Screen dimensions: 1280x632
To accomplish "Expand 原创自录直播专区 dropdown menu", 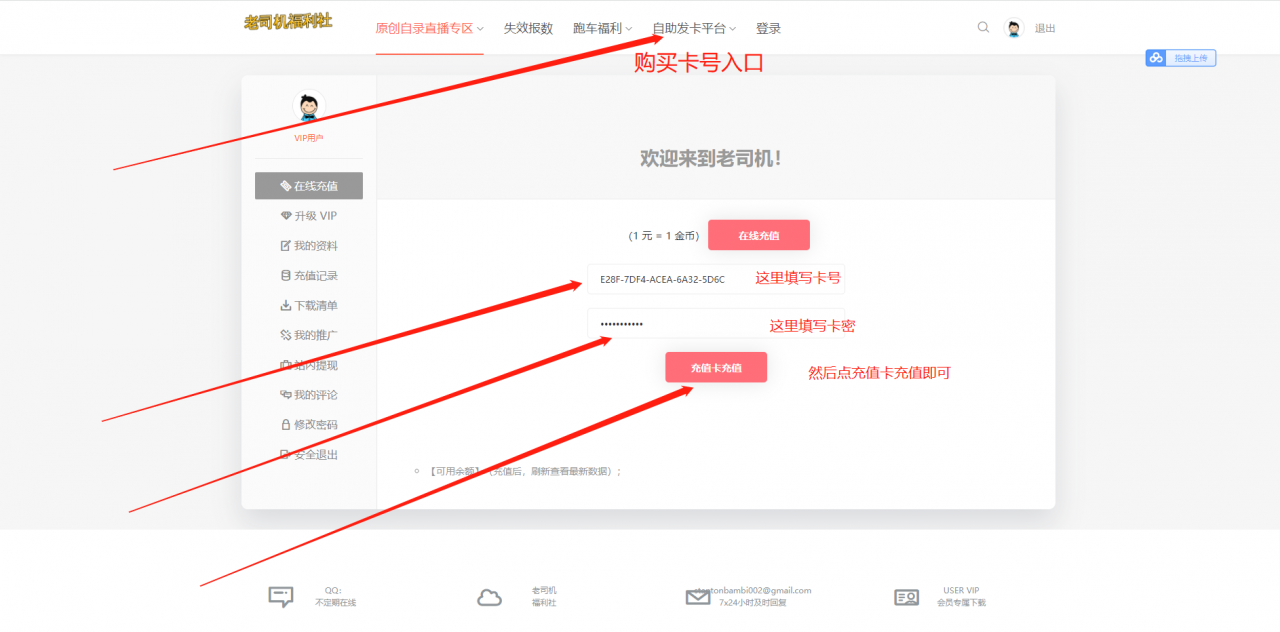I will pos(429,29).
